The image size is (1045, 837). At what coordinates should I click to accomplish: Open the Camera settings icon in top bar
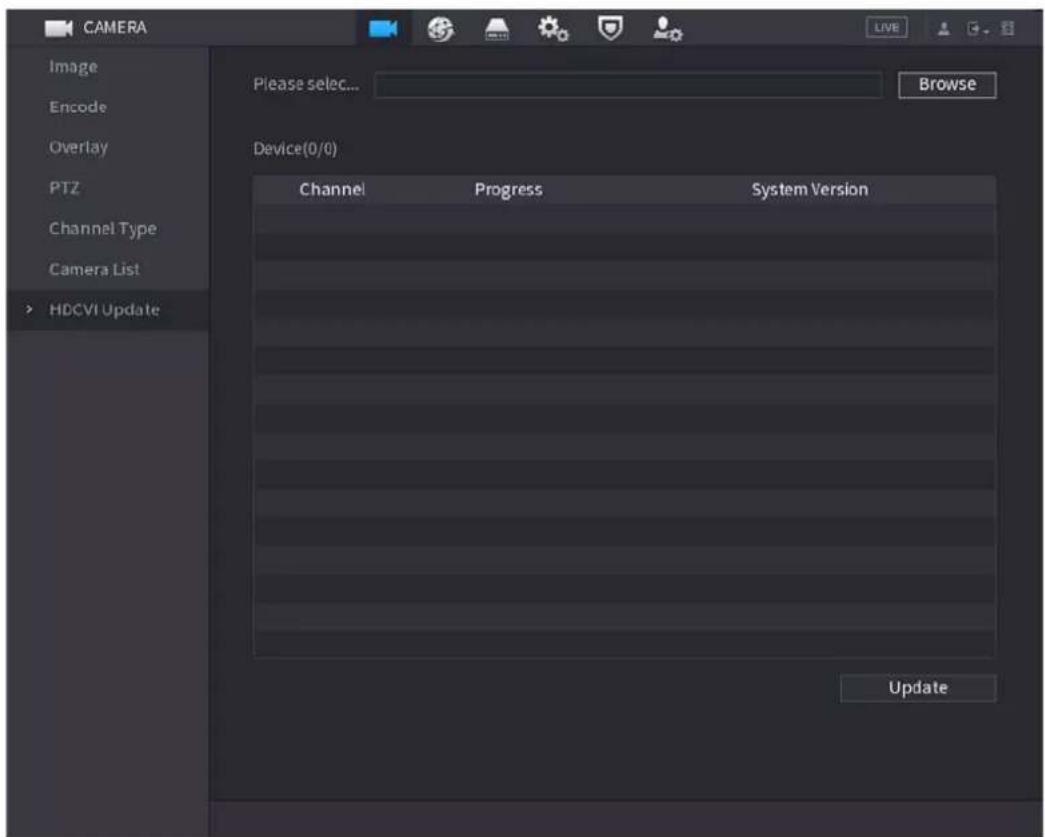click(383, 29)
